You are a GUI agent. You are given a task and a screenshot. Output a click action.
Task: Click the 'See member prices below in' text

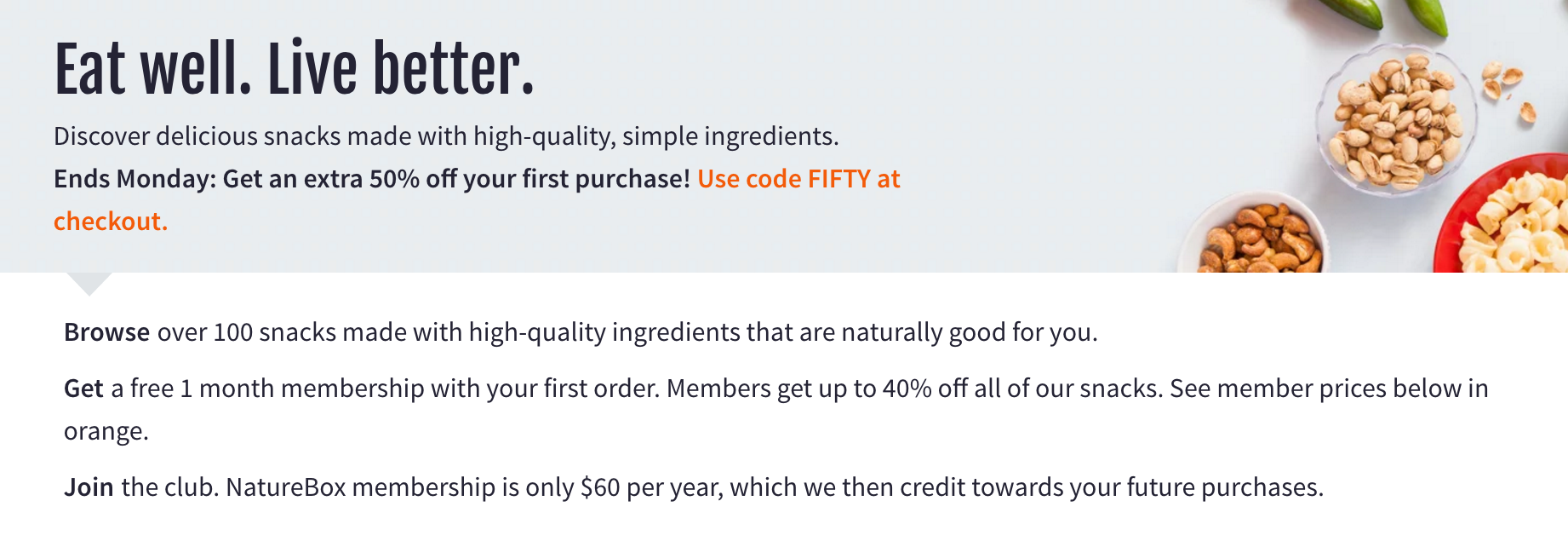click(x=1329, y=389)
